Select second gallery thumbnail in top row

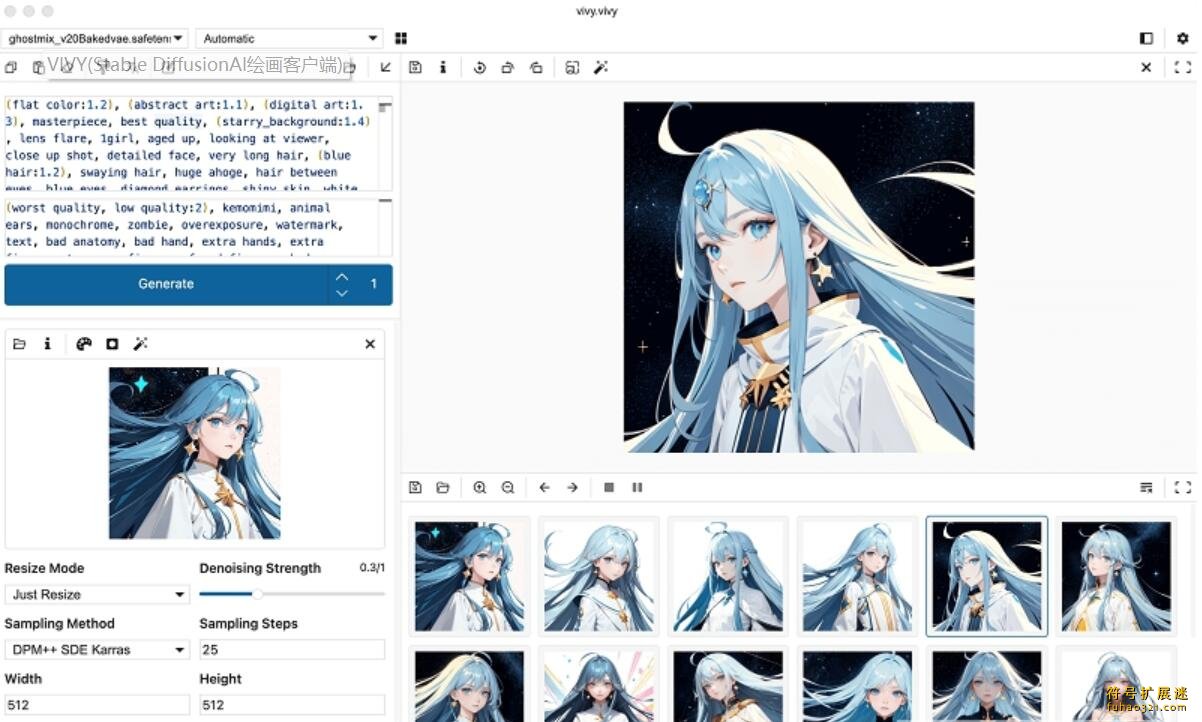(x=599, y=576)
